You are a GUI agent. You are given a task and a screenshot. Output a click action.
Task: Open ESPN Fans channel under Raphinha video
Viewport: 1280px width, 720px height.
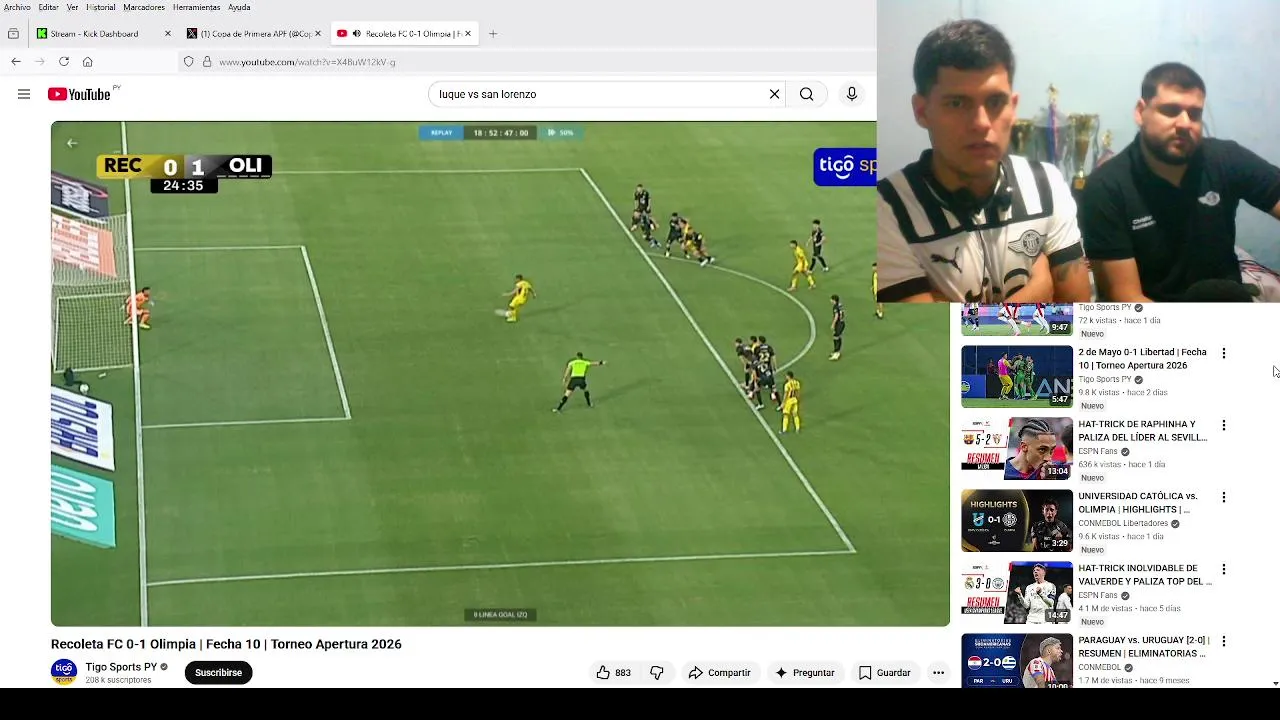1098,452
